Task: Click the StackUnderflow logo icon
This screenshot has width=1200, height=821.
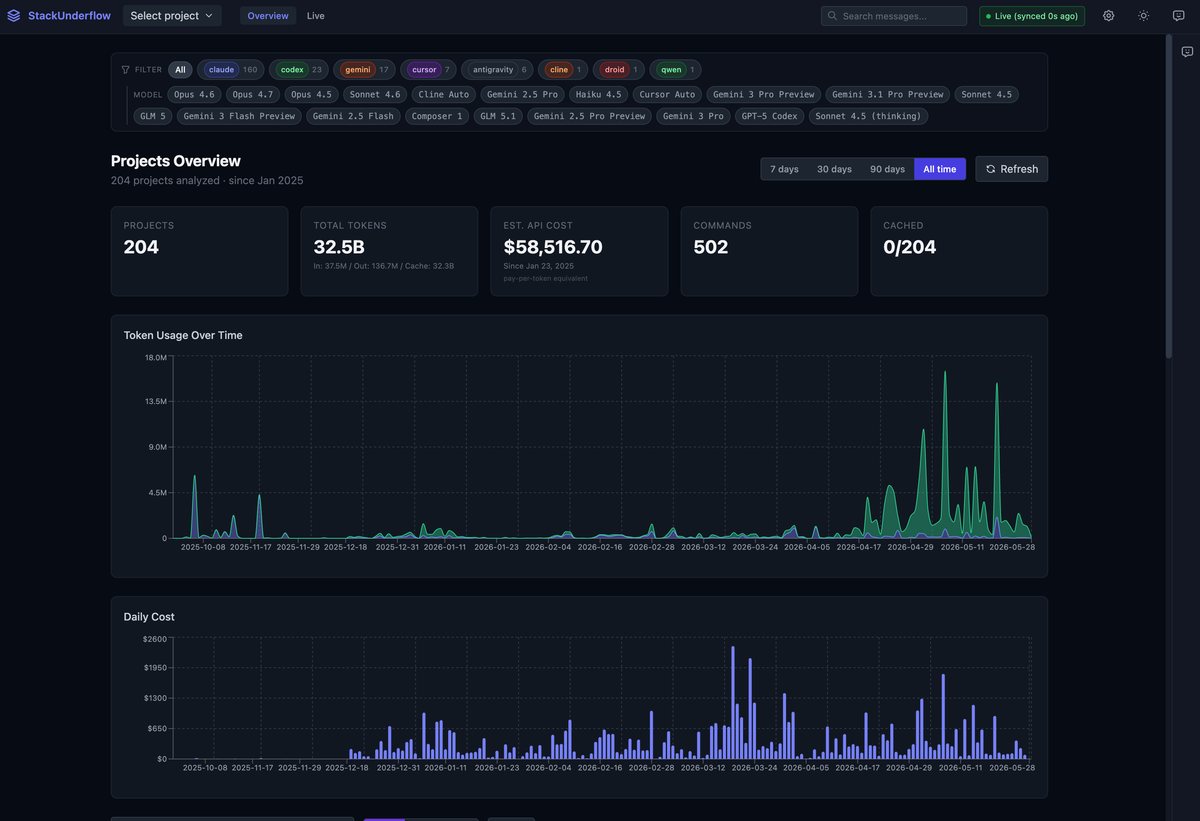Action: (x=14, y=15)
